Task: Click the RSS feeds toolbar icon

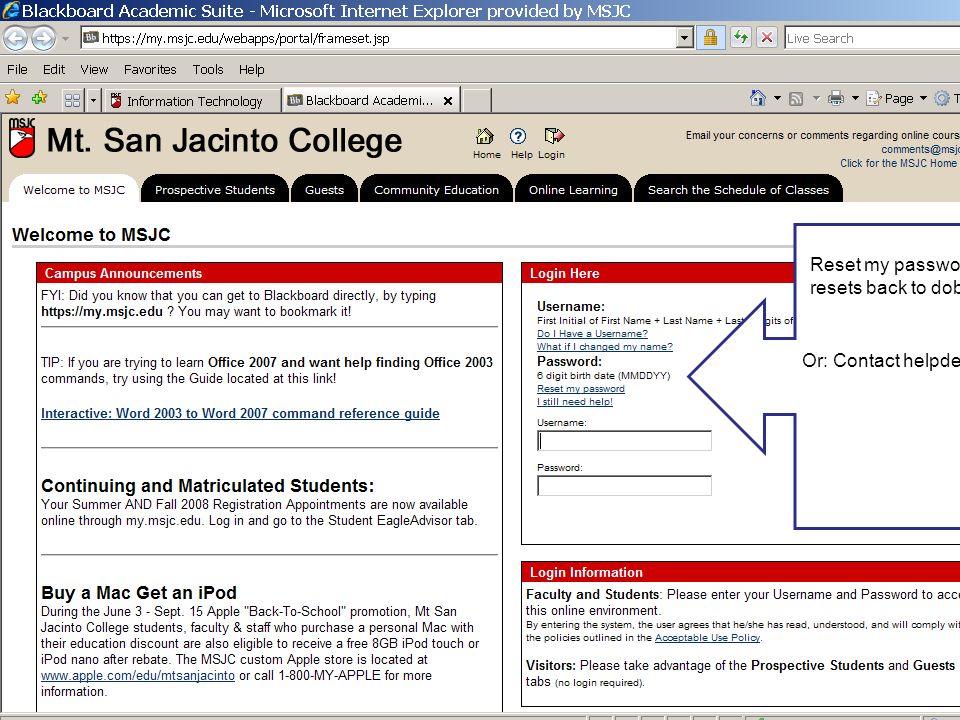Action: (x=796, y=99)
